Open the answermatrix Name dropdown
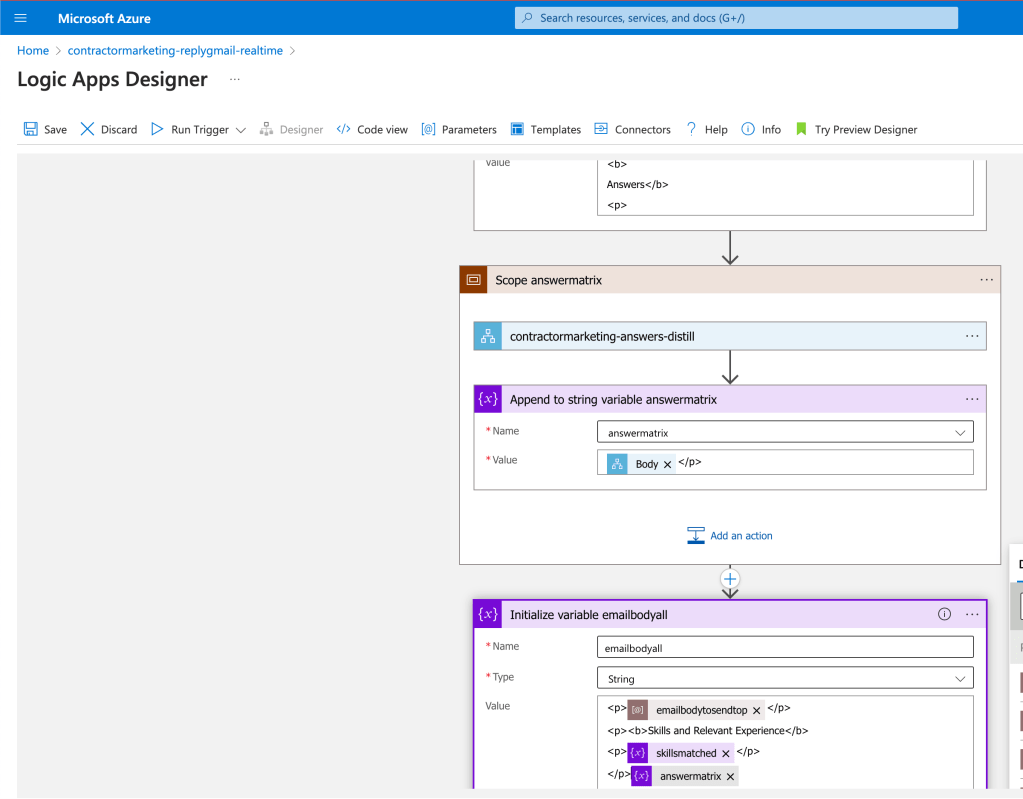Viewport: 1023px width, 799px height. (x=786, y=432)
